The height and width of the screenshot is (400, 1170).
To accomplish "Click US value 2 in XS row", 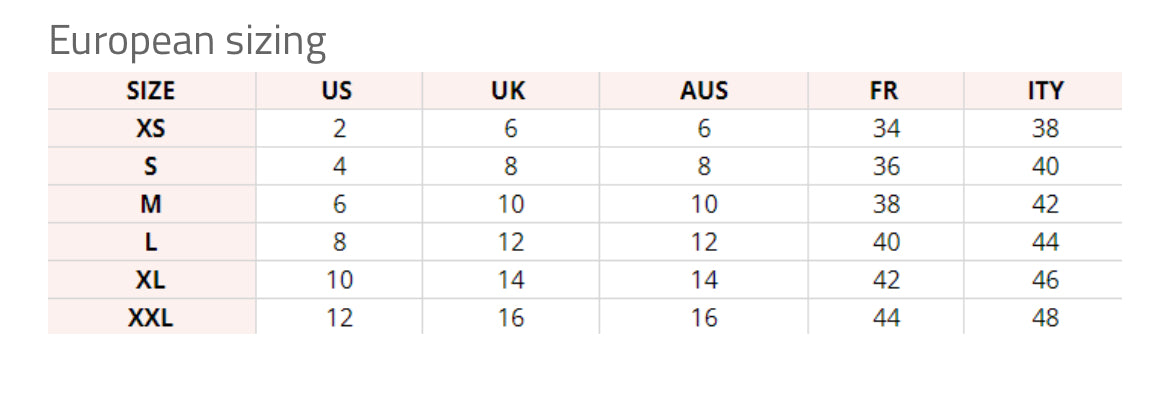I will [x=339, y=129].
